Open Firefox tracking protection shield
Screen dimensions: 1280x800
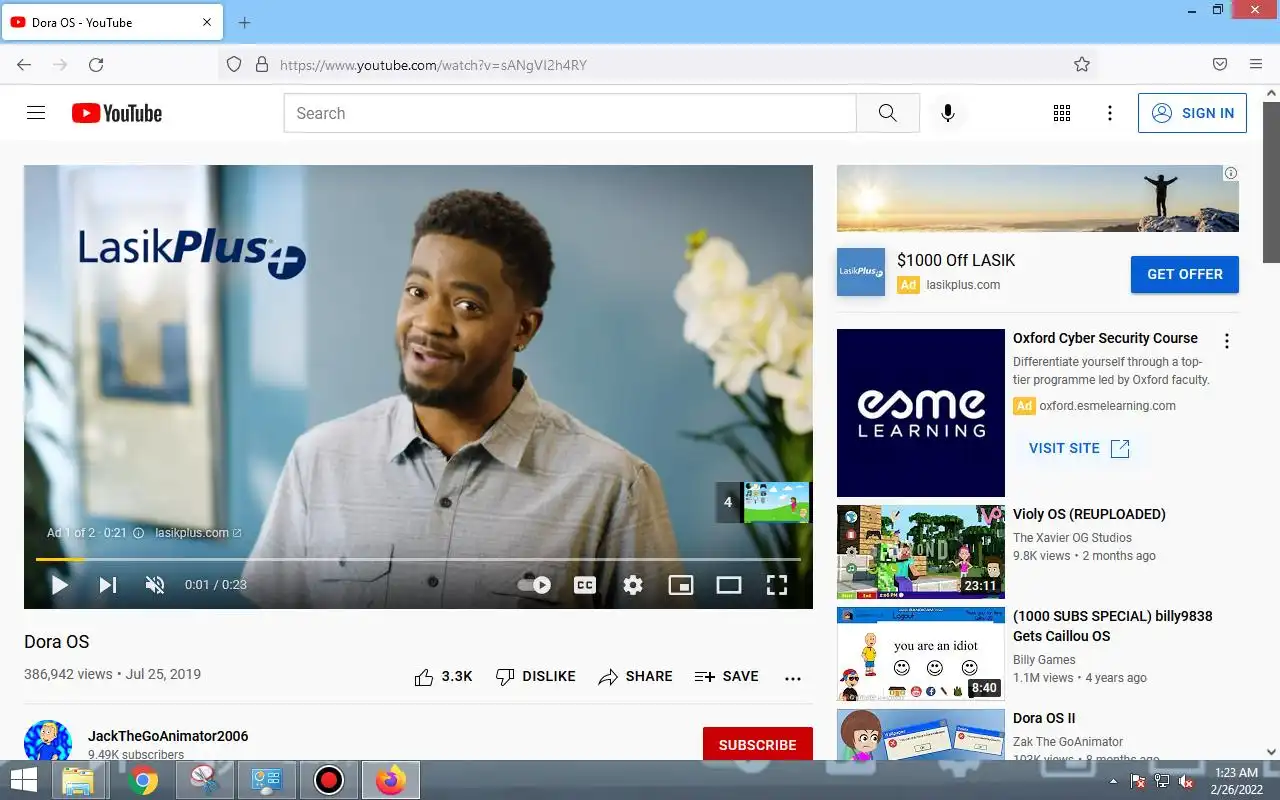pos(234,65)
